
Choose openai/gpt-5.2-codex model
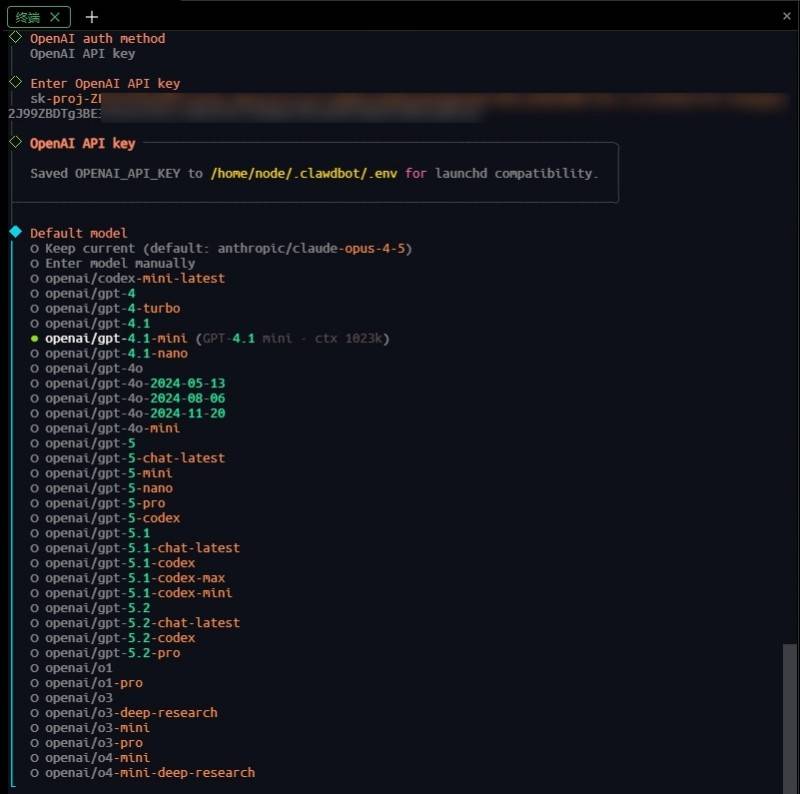pos(113,638)
